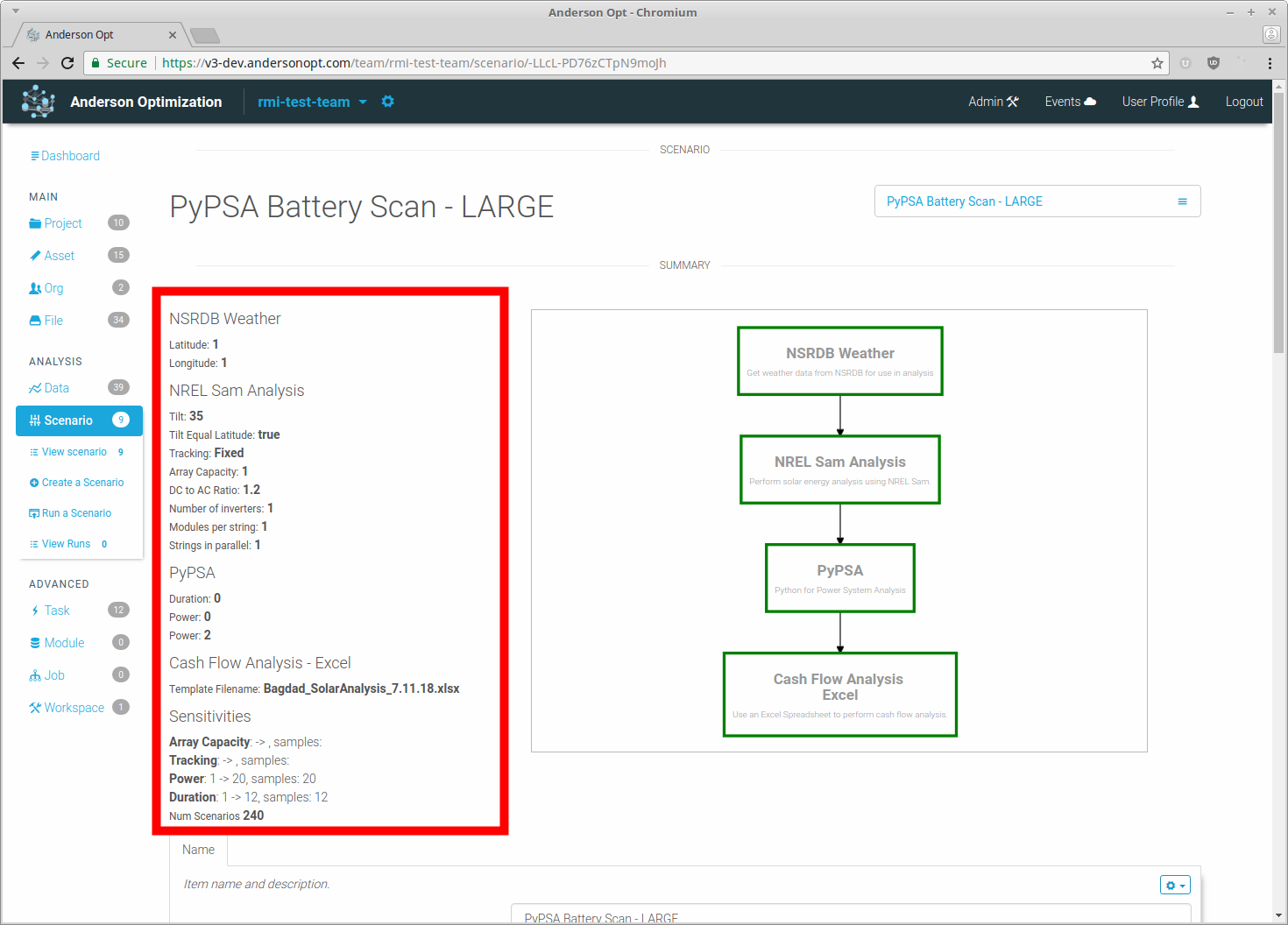This screenshot has height=925, width=1288.
Task: Expand the gear dropdown in Name panel
Action: point(1174,886)
